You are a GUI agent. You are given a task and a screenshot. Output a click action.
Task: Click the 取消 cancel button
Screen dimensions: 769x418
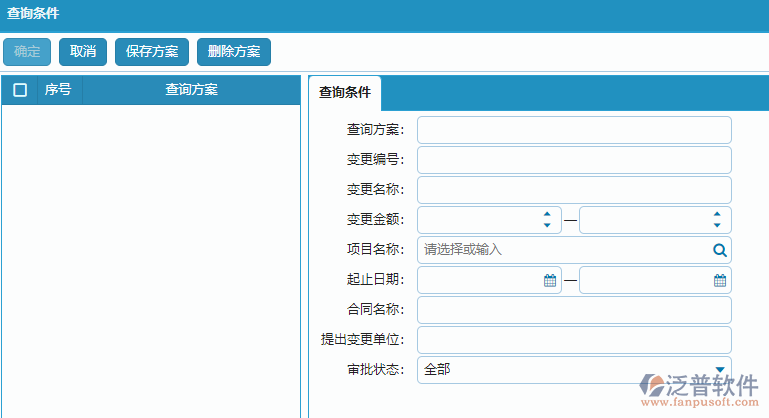point(83,52)
